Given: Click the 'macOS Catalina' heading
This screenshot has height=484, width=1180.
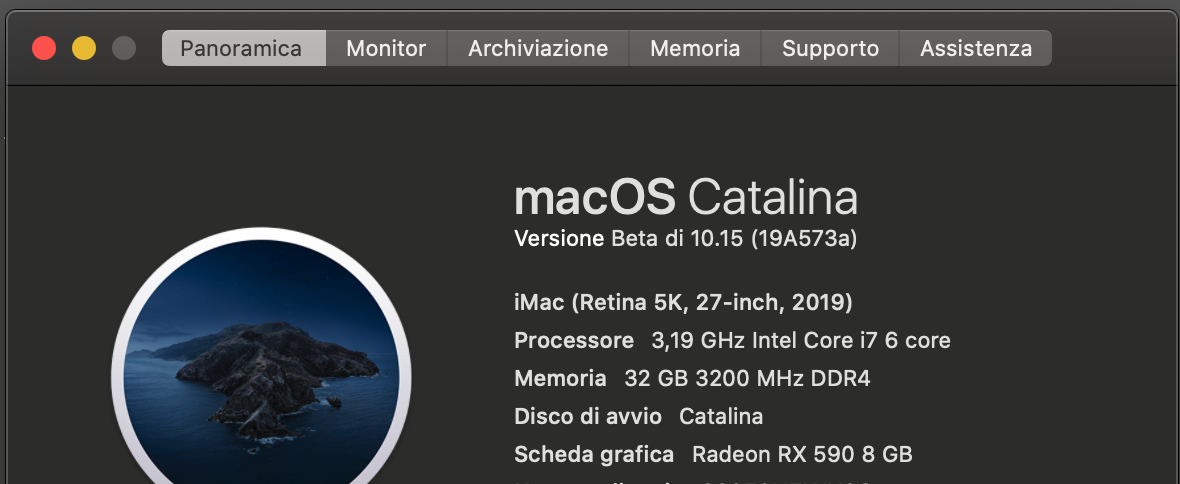Looking at the screenshot, I should tap(686, 197).
